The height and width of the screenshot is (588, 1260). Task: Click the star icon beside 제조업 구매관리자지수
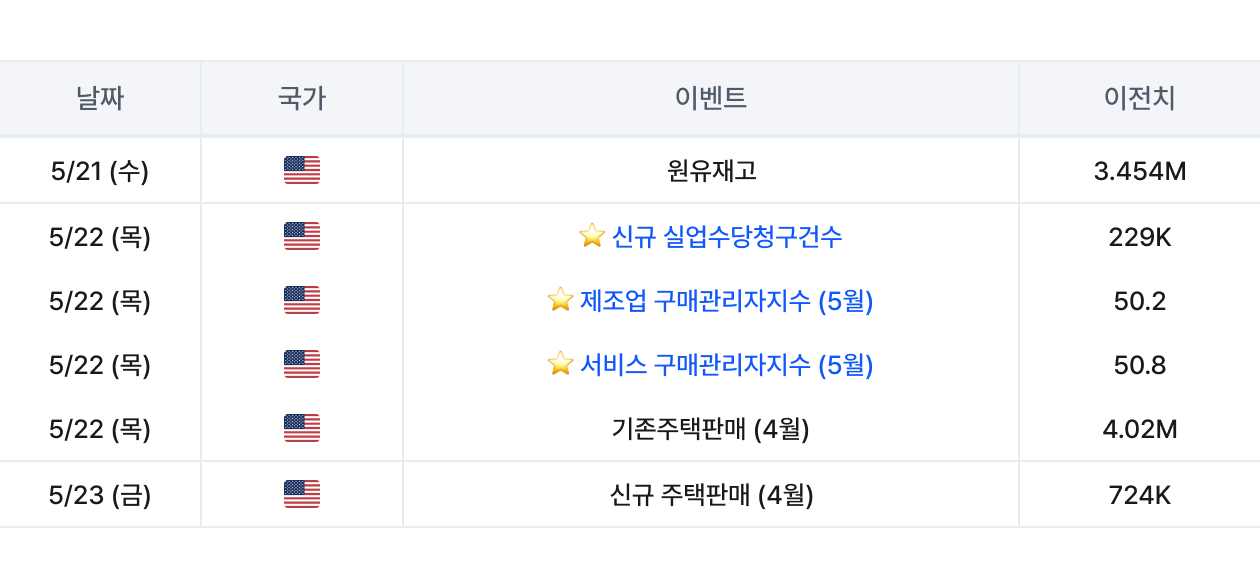point(560,300)
